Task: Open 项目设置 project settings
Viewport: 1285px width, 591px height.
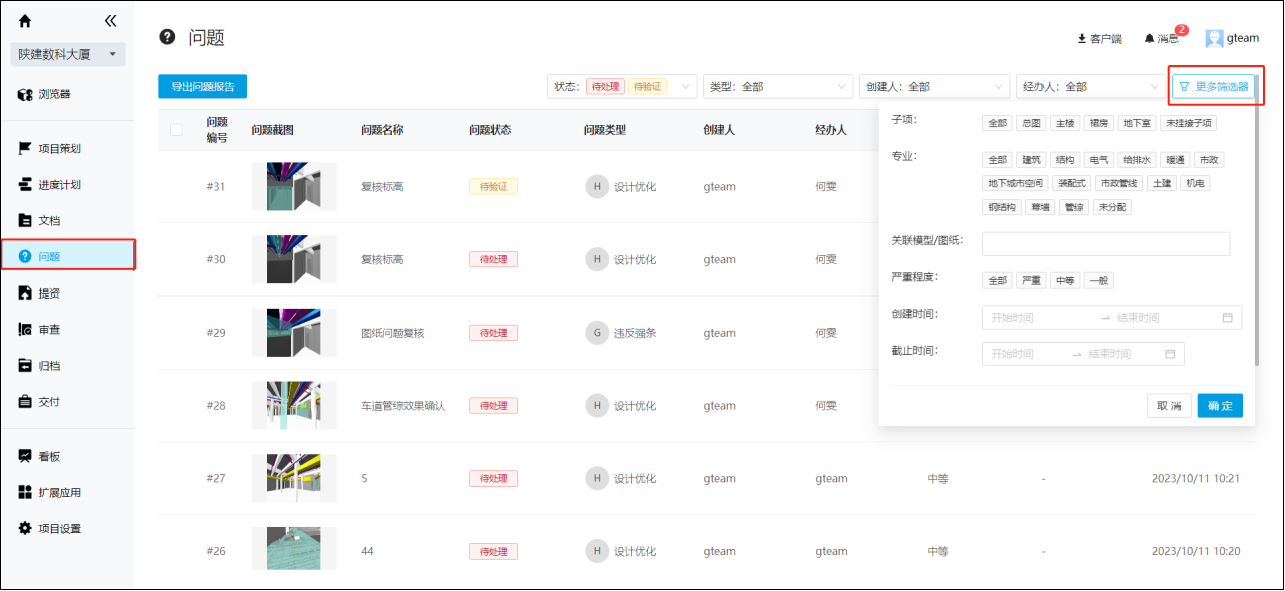Action: point(59,529)
